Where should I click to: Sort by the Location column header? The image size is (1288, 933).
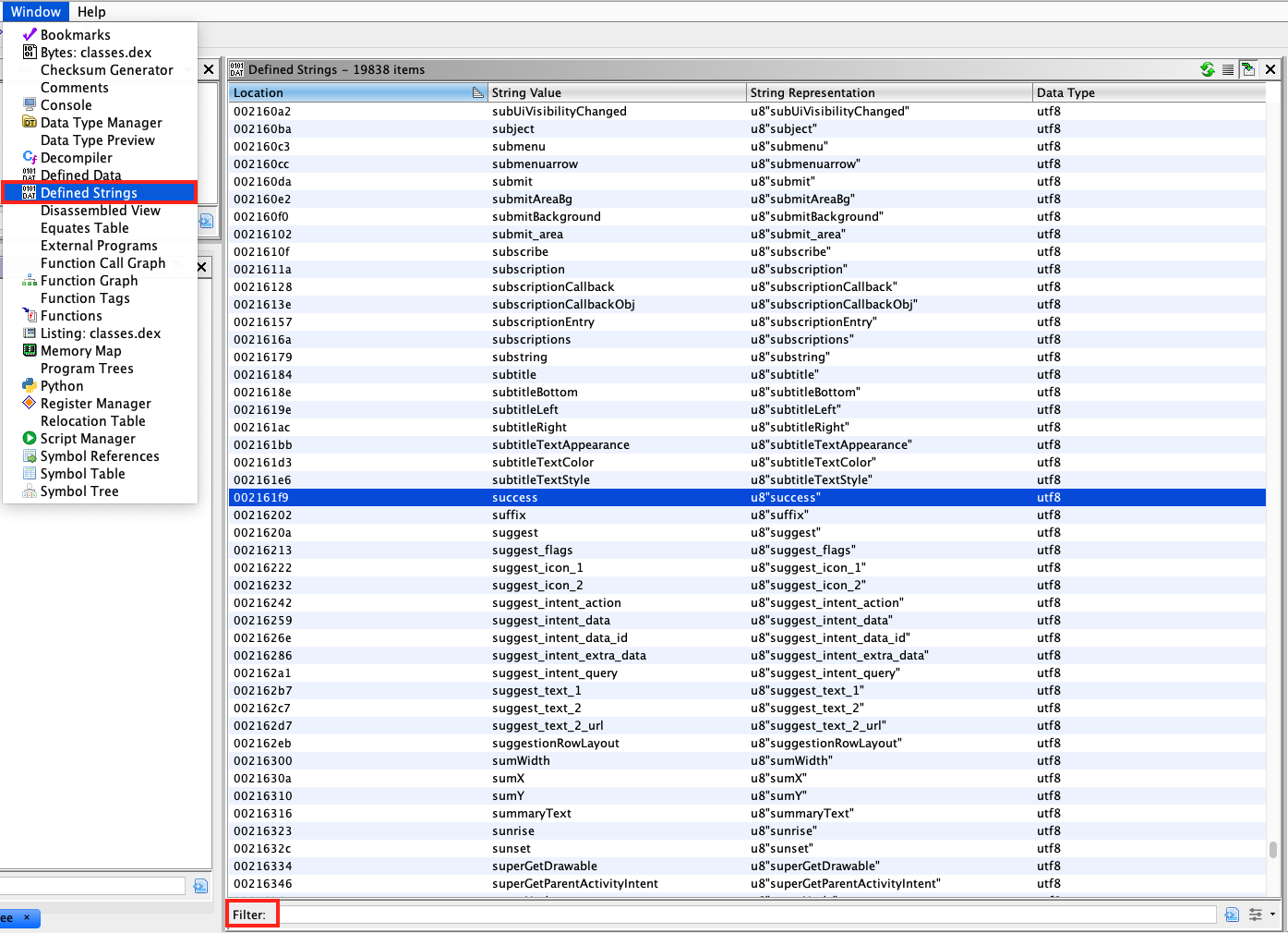(351, 92)
